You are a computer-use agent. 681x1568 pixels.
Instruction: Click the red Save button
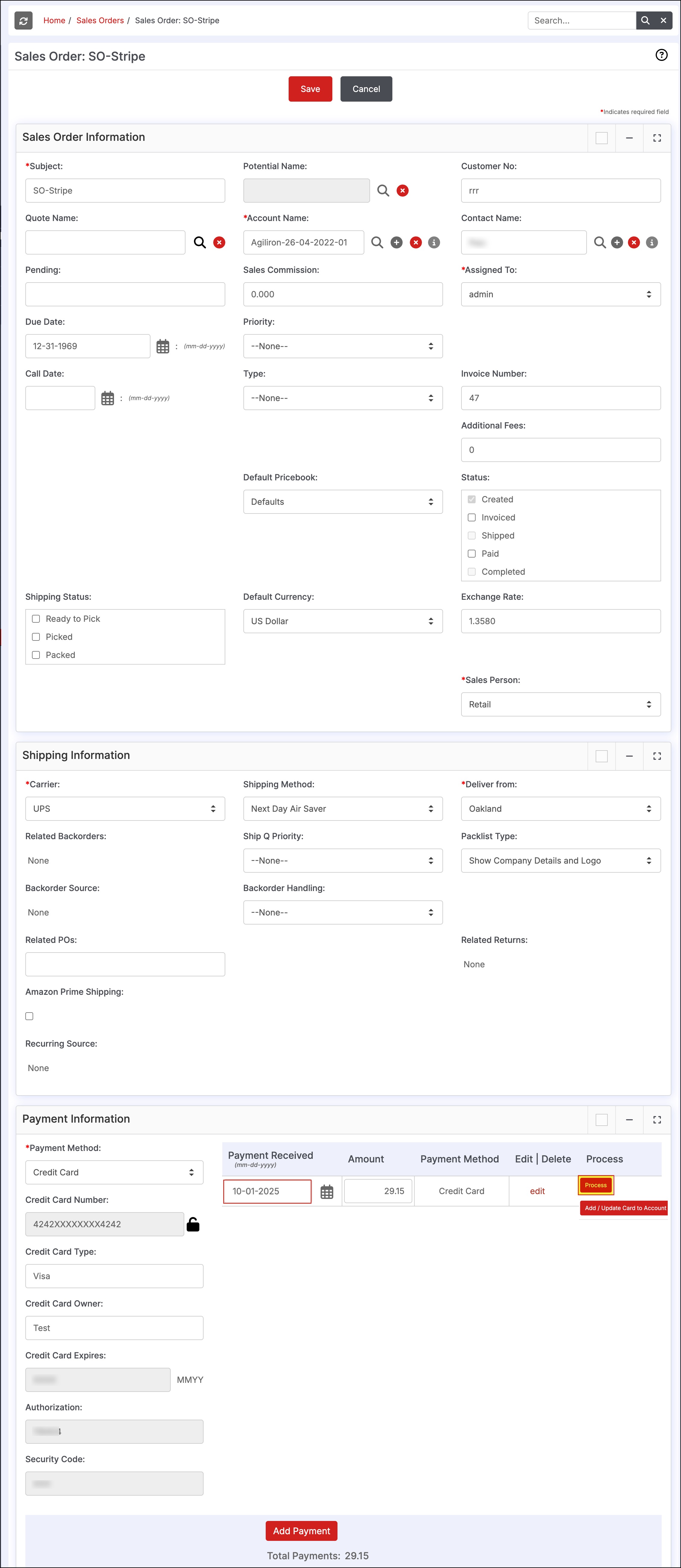310,89
